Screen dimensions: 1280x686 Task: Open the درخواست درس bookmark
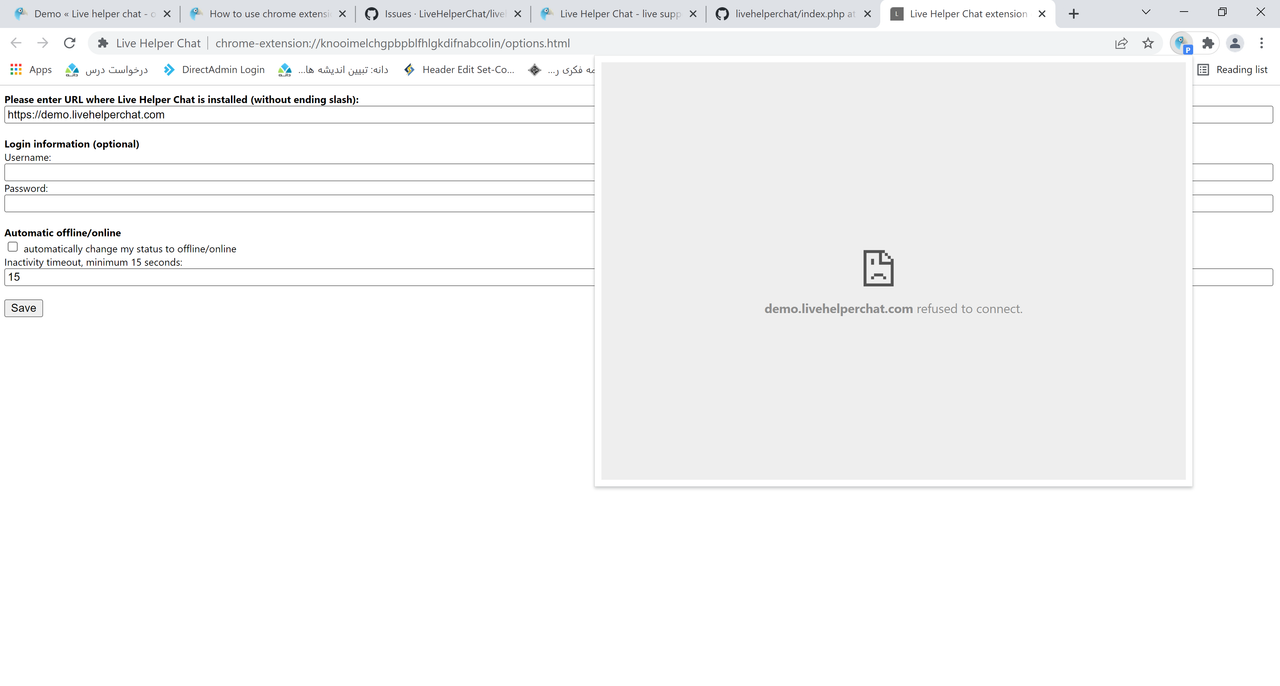[x=106, y=70]
